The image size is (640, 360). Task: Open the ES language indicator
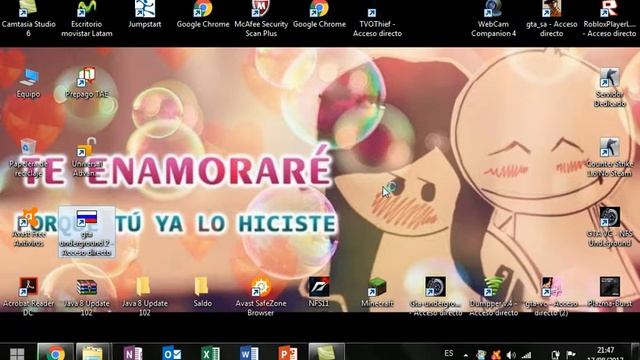[x=449, y=353]
